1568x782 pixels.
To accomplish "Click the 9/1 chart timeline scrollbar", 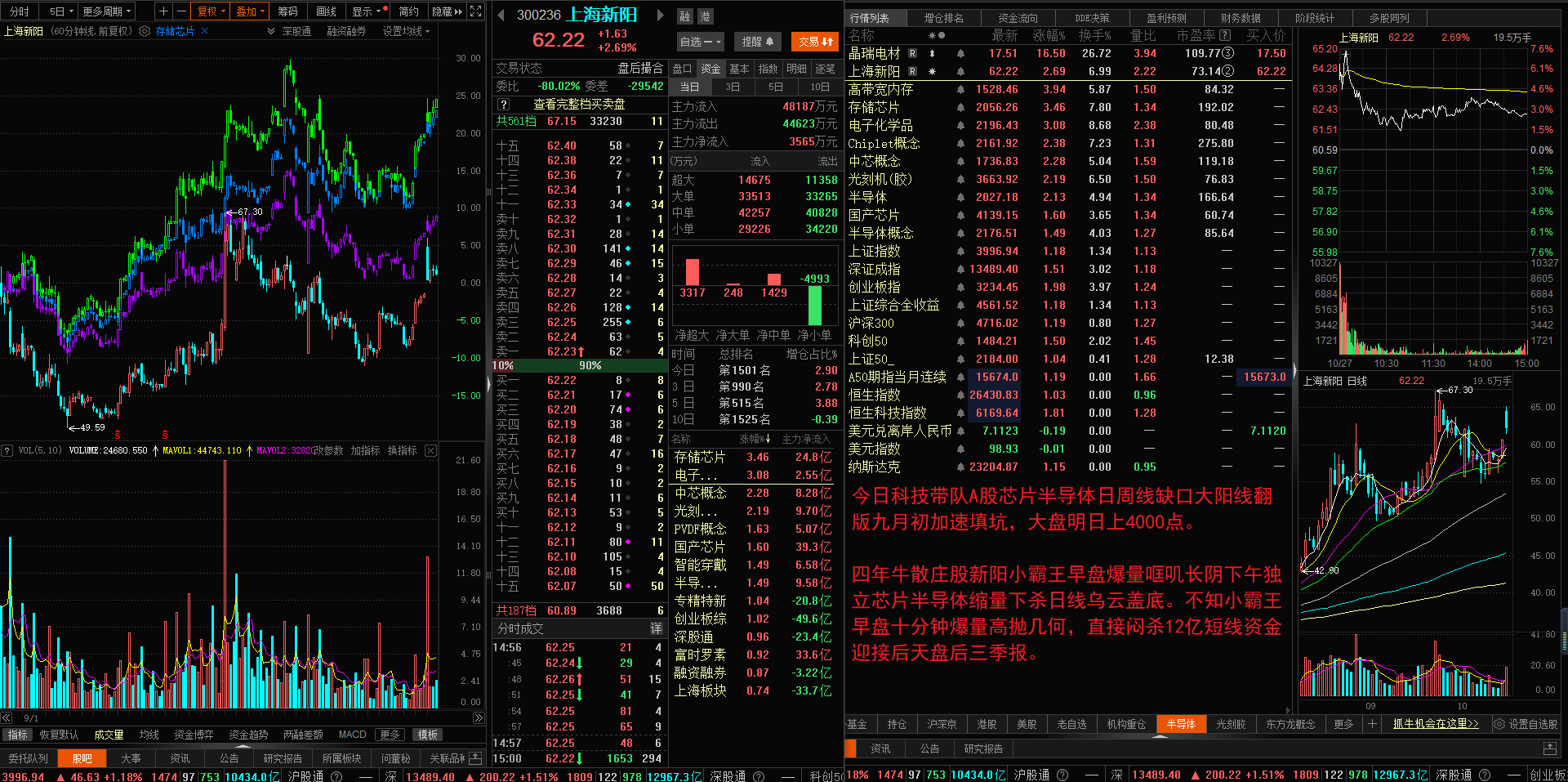I will 243,717.
